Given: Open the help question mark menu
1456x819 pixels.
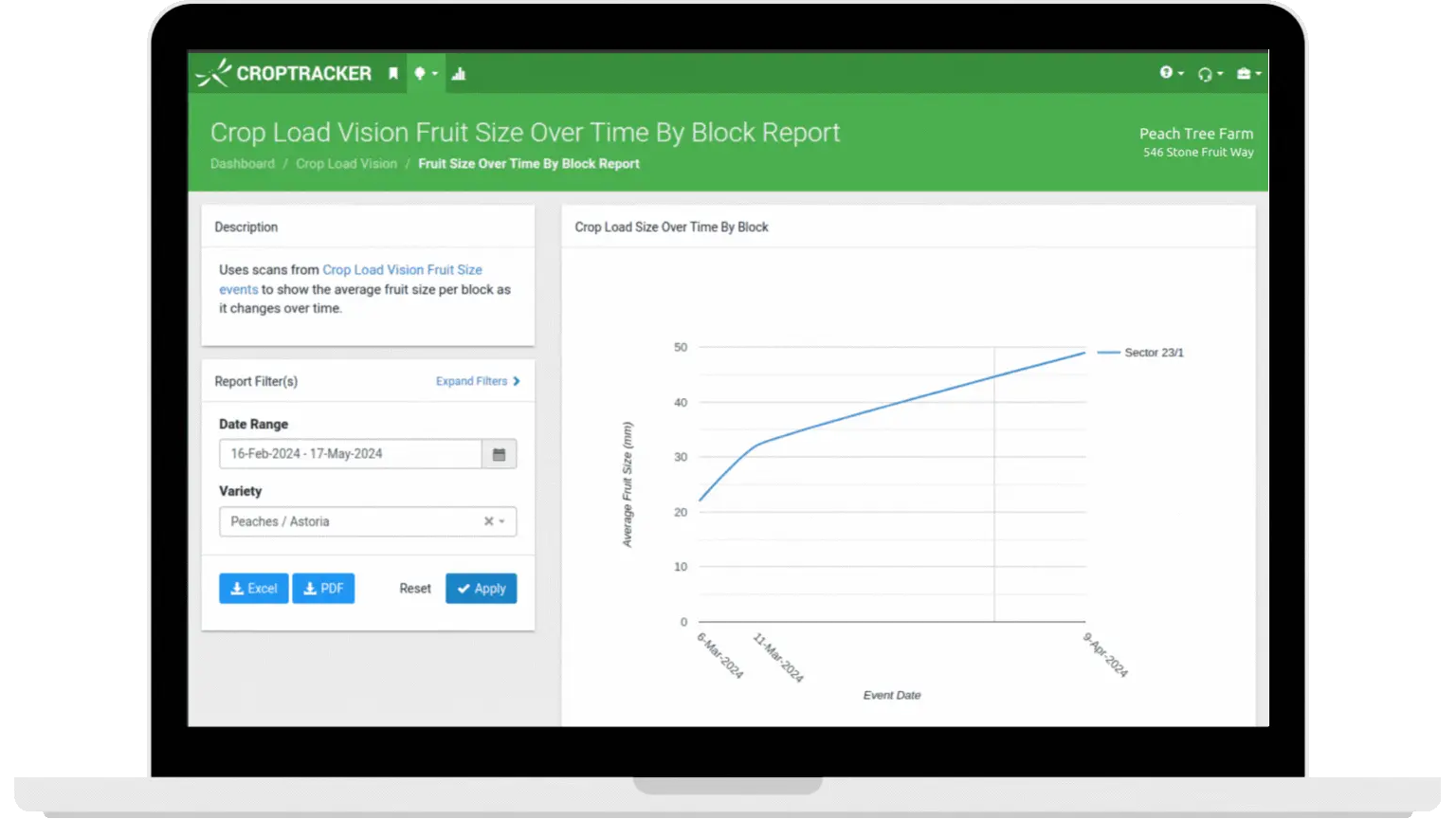Looking at the screenshot, I should [x=1172, y=73].
